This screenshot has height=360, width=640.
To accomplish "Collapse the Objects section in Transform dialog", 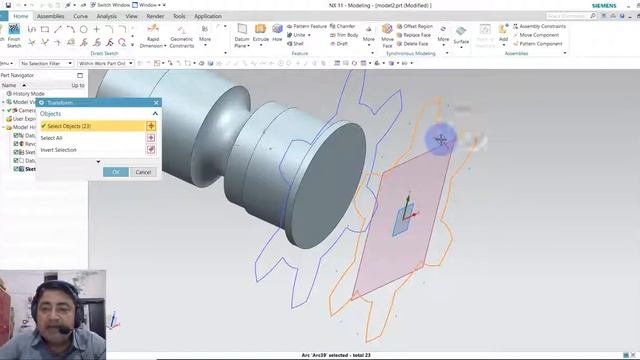I will coord(155,113).
